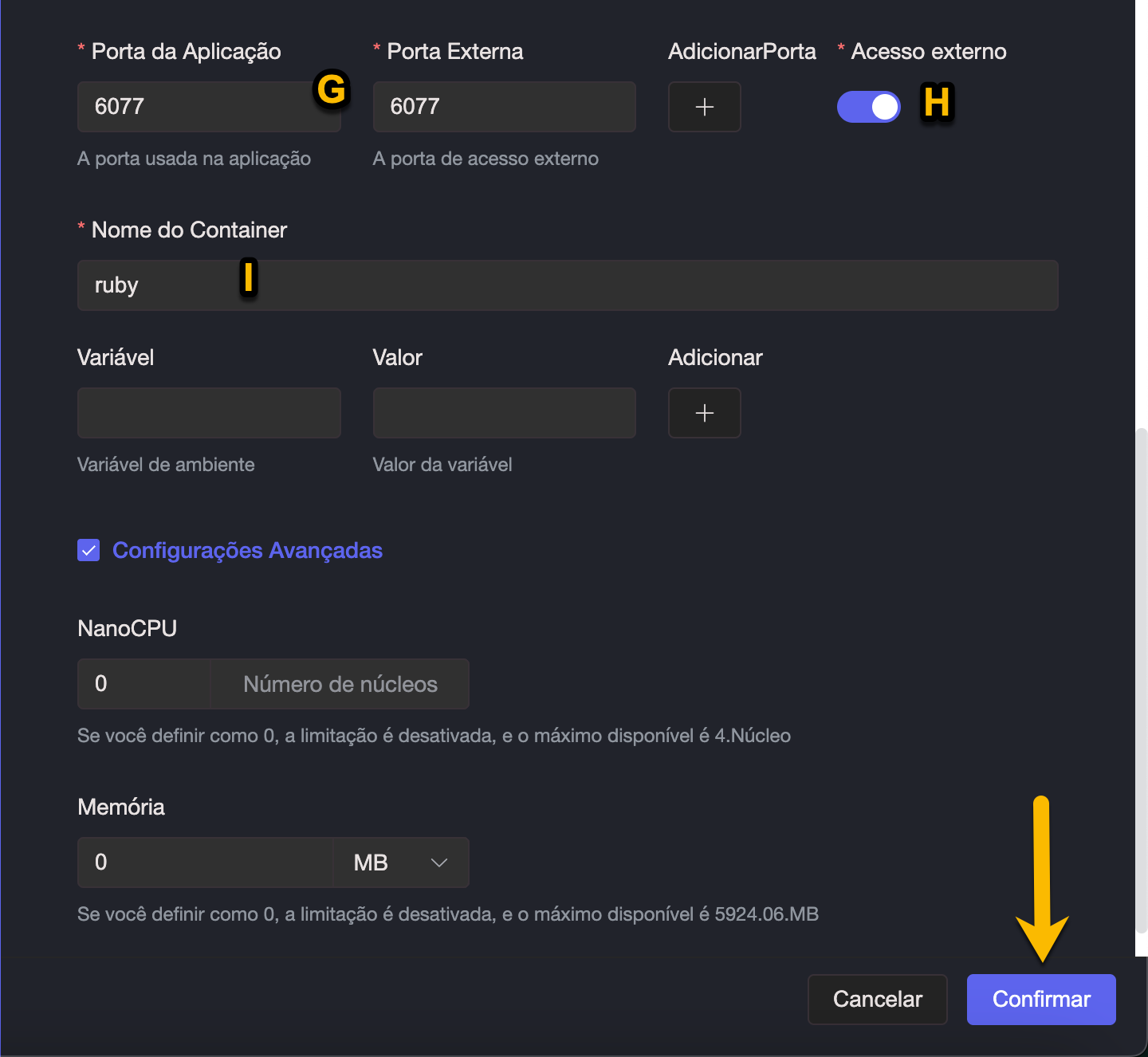Toggle the Acesso externo switch
1148x1057 pixels.
pos(869,107)
